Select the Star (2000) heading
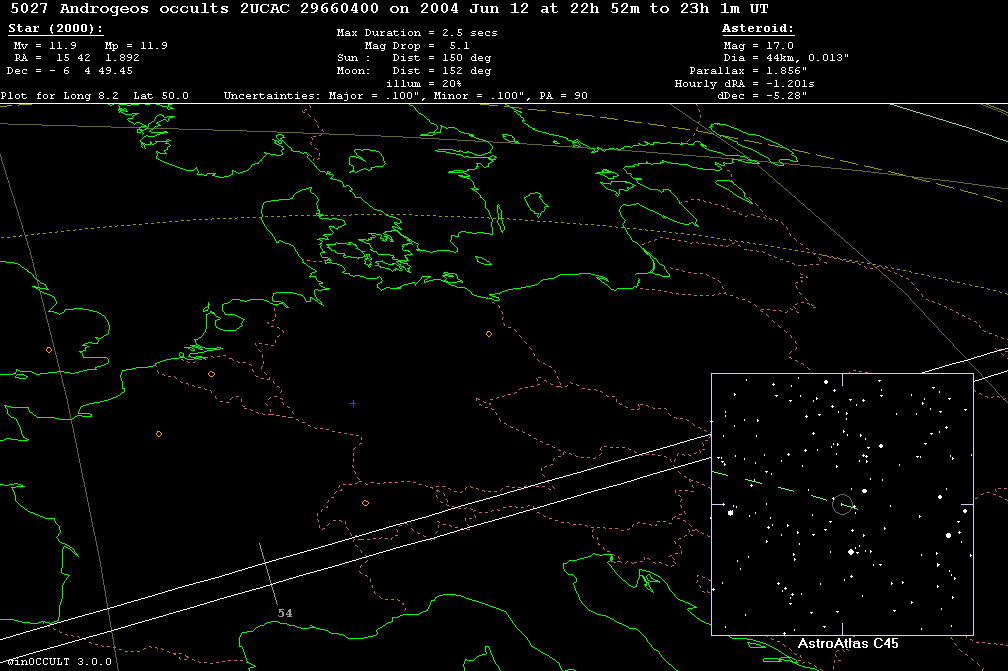This screenshot has width=1008, height=671. point(56,29)
